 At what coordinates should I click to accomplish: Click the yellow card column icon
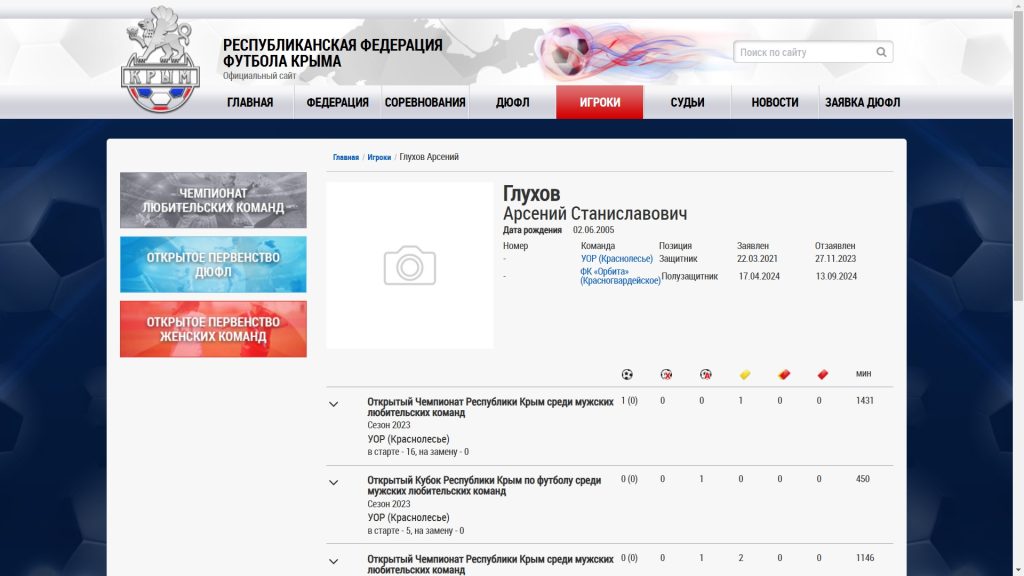(744, 375)
